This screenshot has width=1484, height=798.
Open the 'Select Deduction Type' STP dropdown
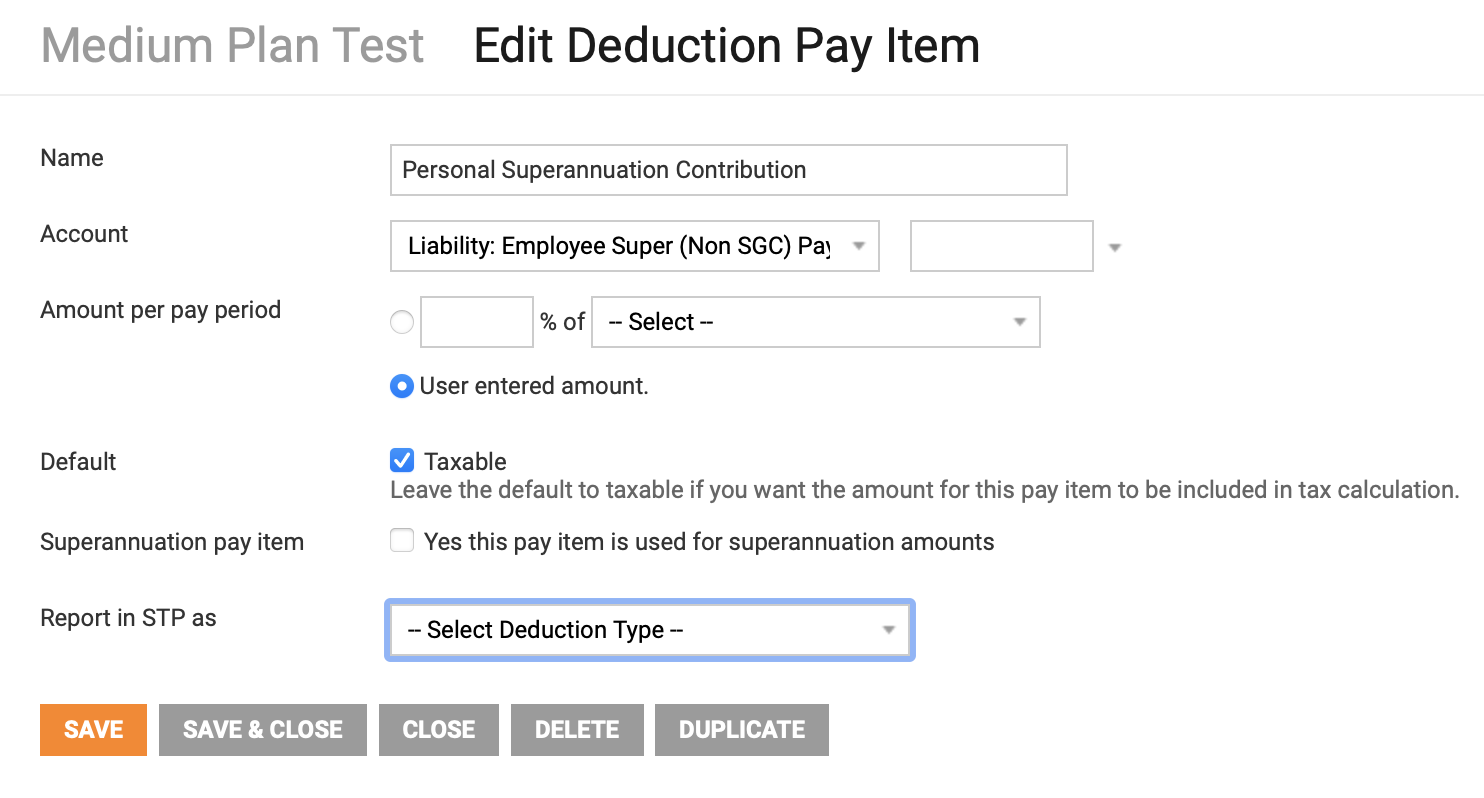pos(649,629)
